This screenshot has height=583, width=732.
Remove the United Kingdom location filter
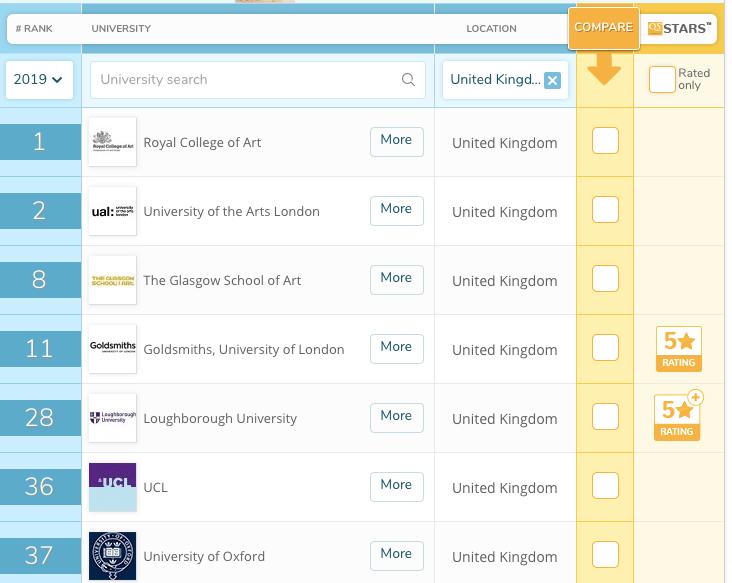click(x=552, y=81)
